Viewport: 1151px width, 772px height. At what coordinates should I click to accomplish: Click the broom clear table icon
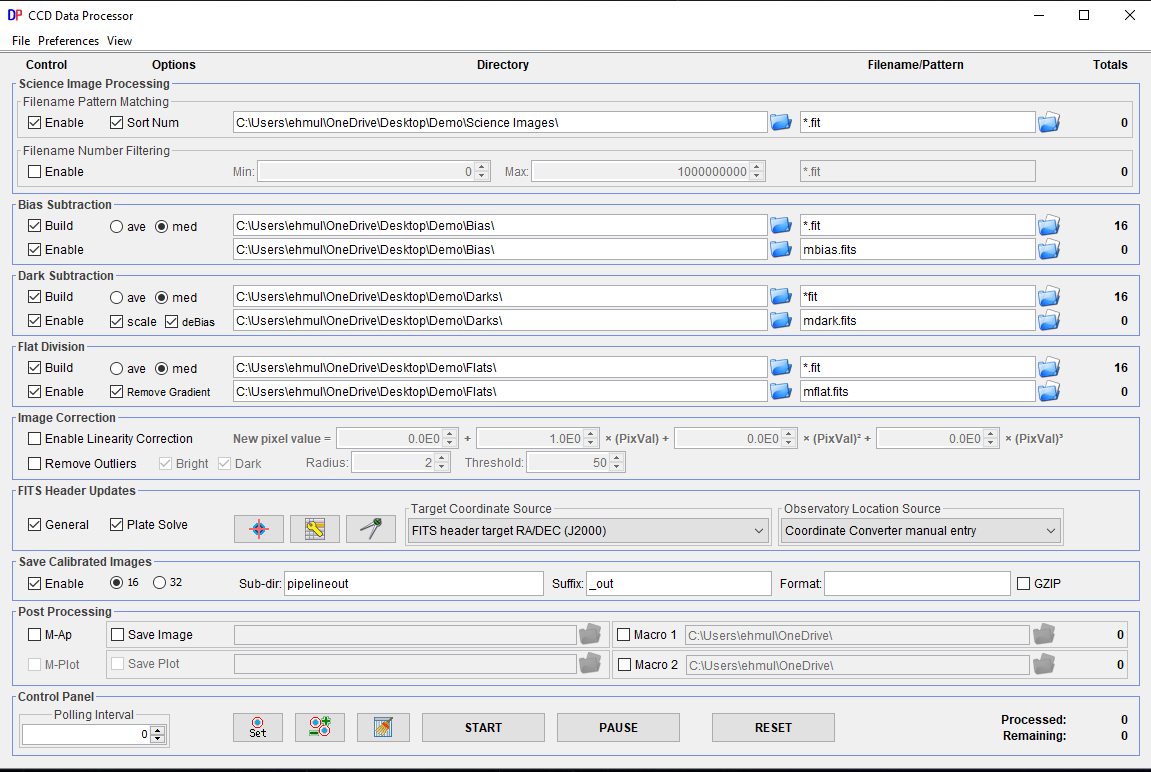pyautogui.click(x=384, y=727)
